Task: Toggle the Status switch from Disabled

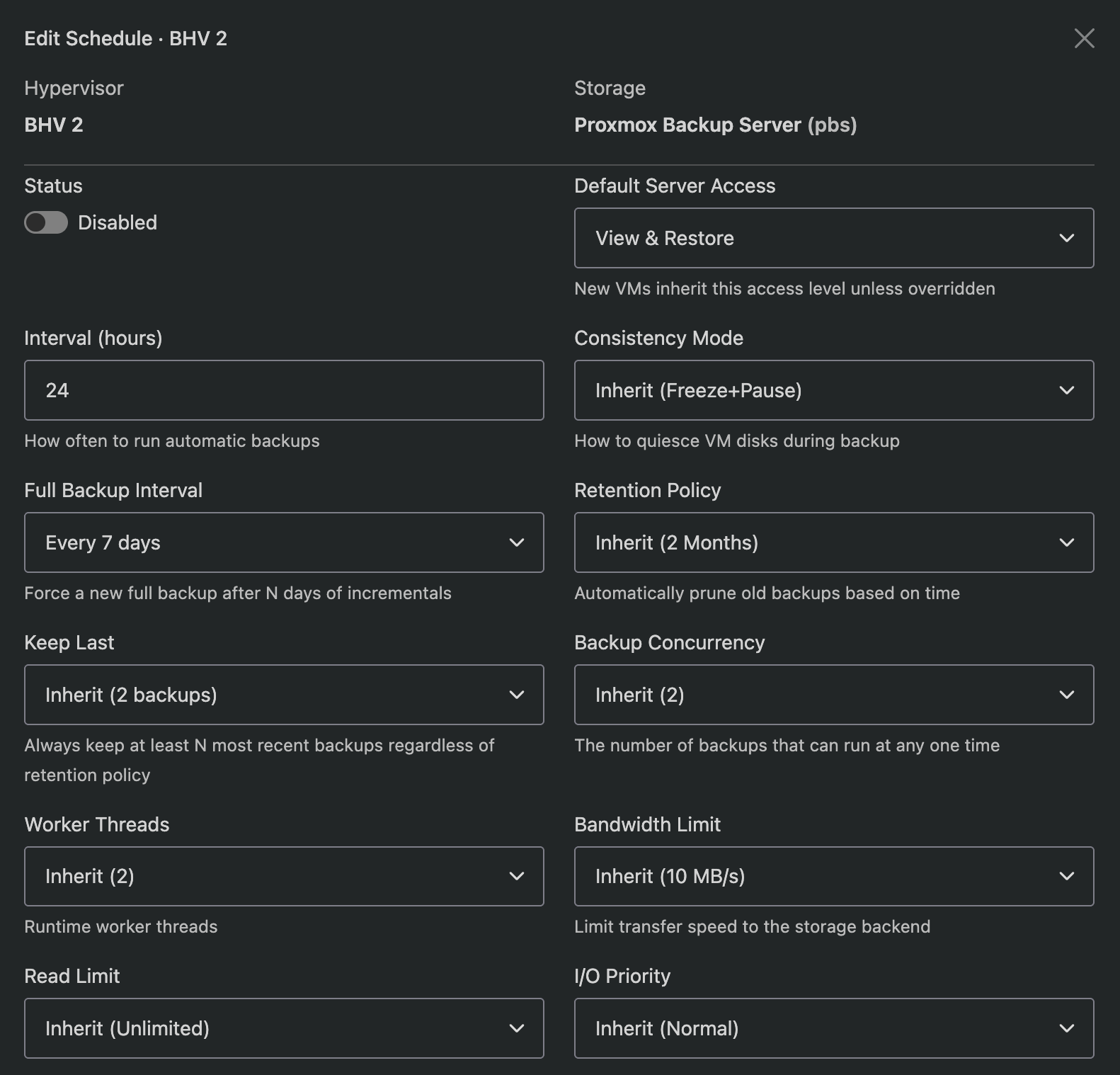Action: 46,222
